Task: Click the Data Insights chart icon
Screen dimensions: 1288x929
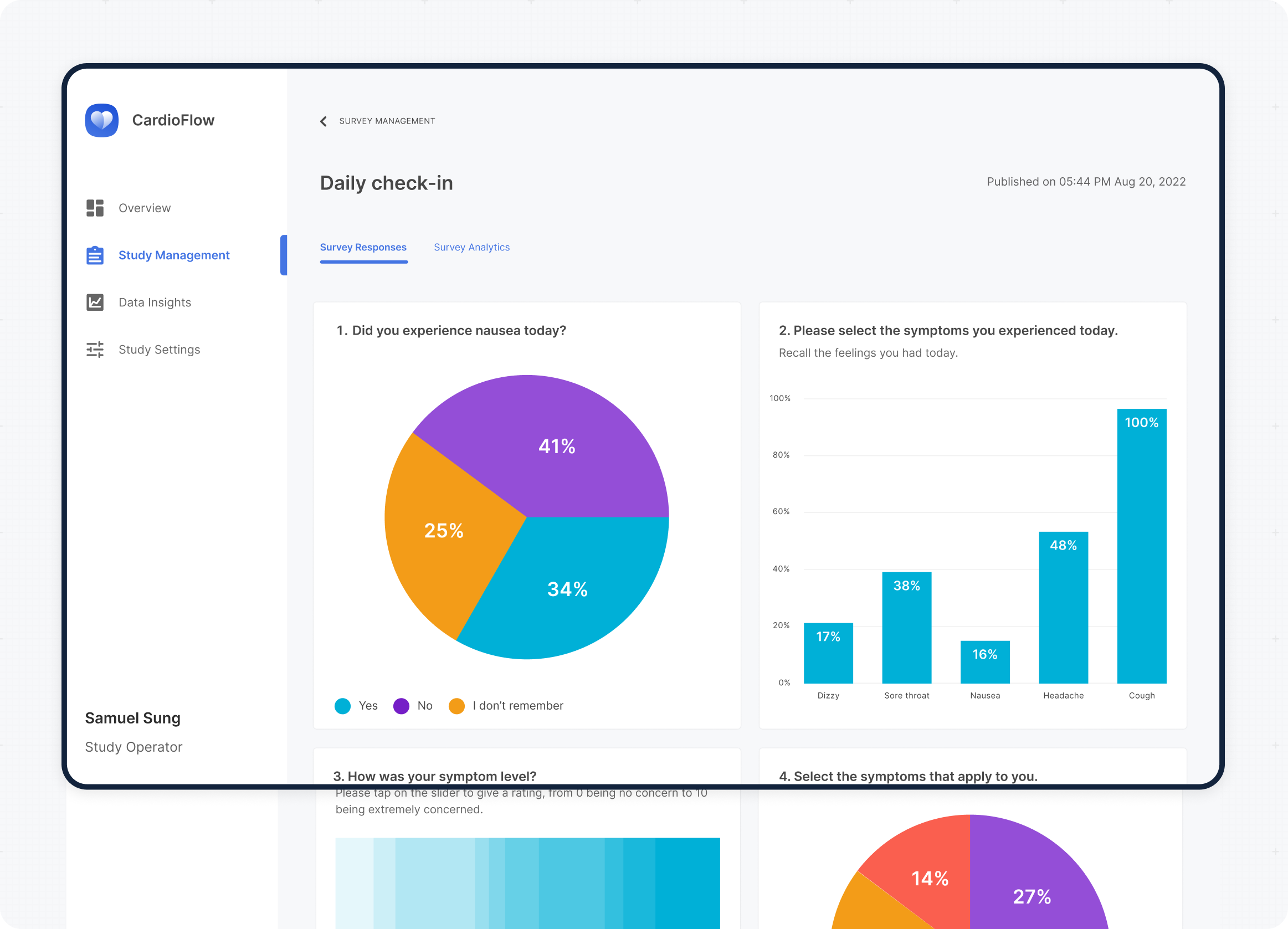Action: click(95, 302)
